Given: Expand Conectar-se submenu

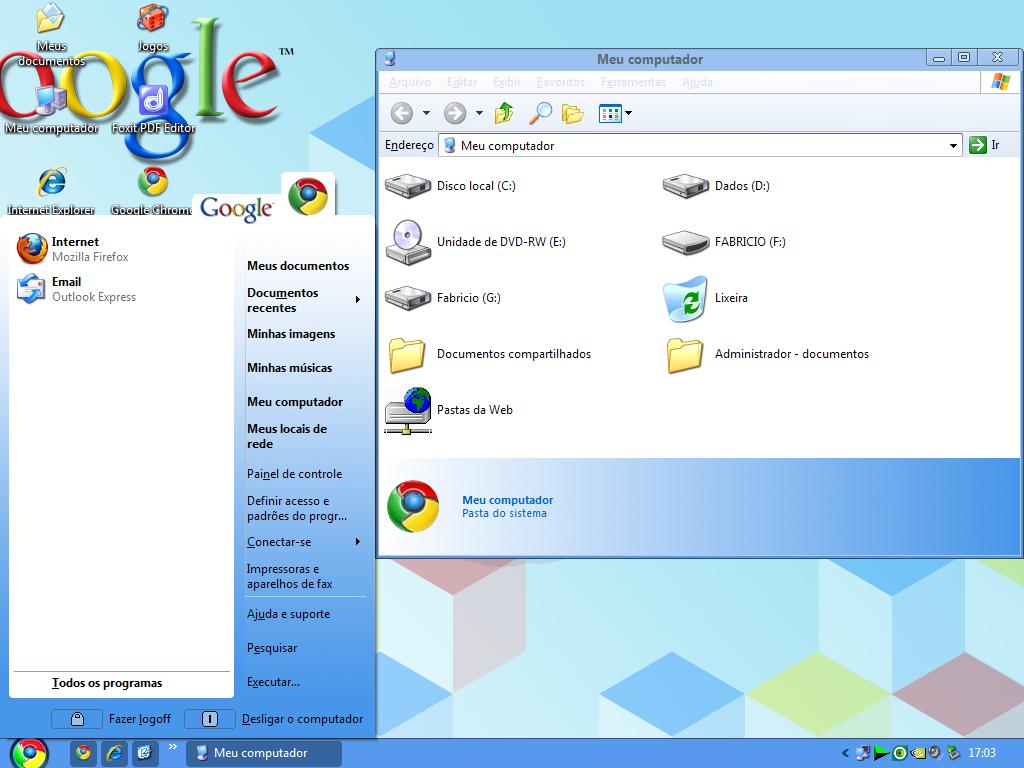Looking at the screenshot, I should [x=357, y=541].
